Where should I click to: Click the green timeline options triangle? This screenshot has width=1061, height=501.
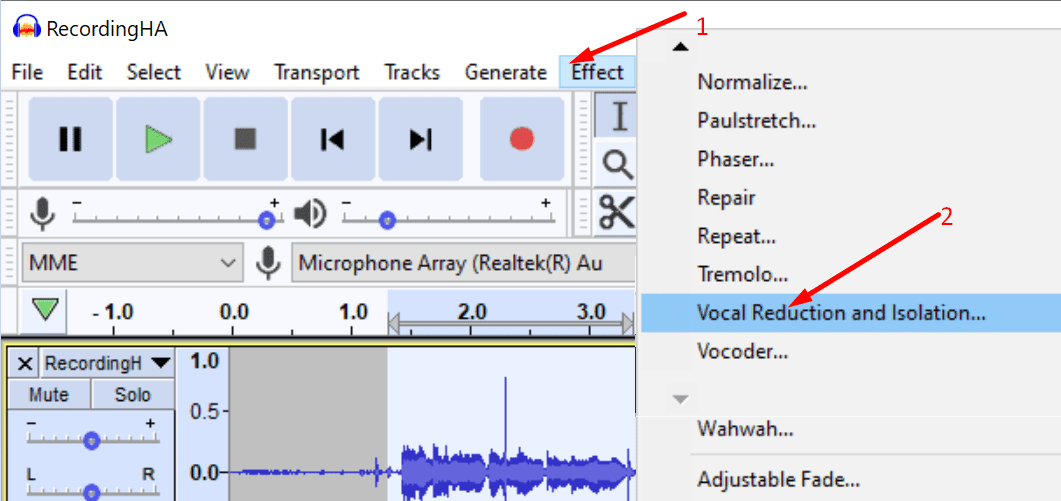pyautogui.click(x=47, y=310)
